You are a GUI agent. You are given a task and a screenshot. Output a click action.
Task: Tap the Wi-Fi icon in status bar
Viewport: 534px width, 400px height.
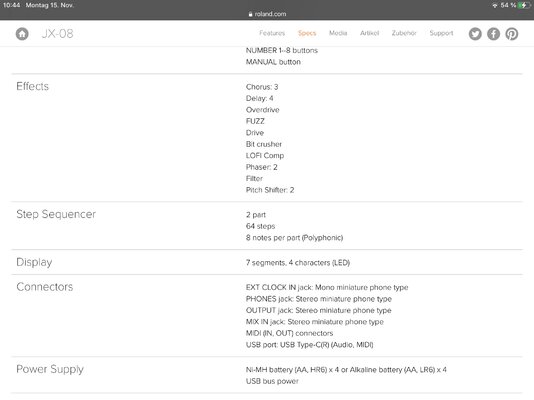[x=495, y=5]
